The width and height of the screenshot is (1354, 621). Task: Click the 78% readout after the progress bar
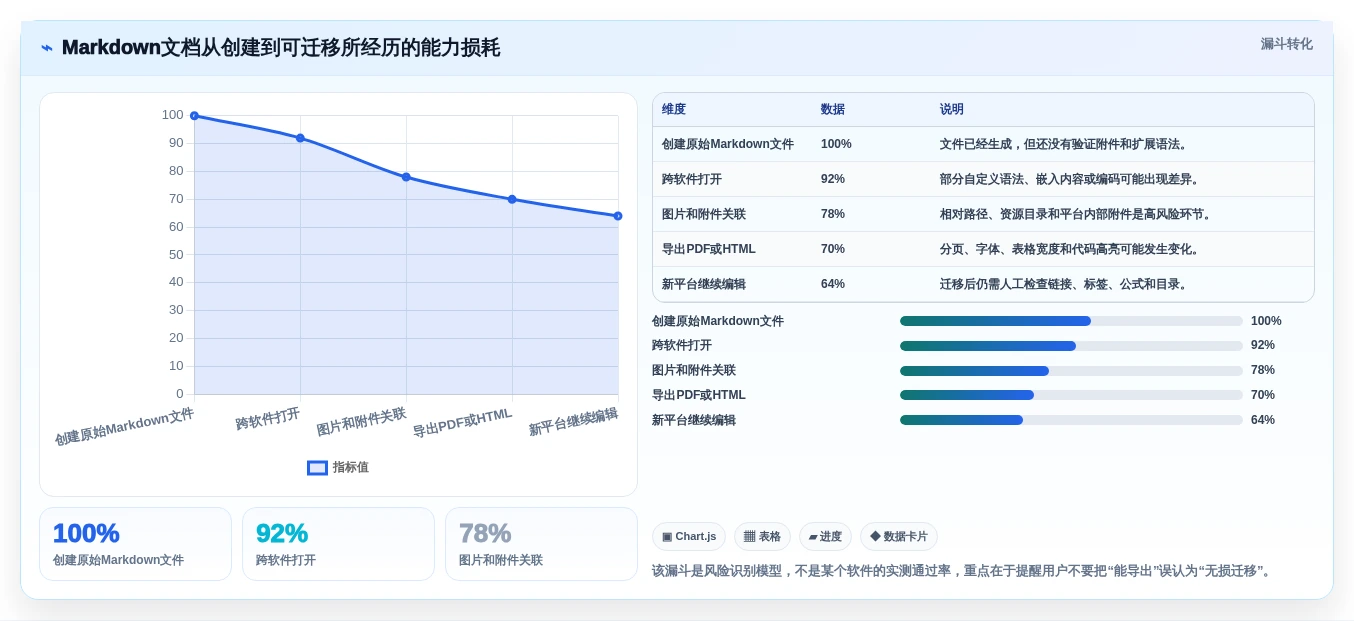[1263, 370]
